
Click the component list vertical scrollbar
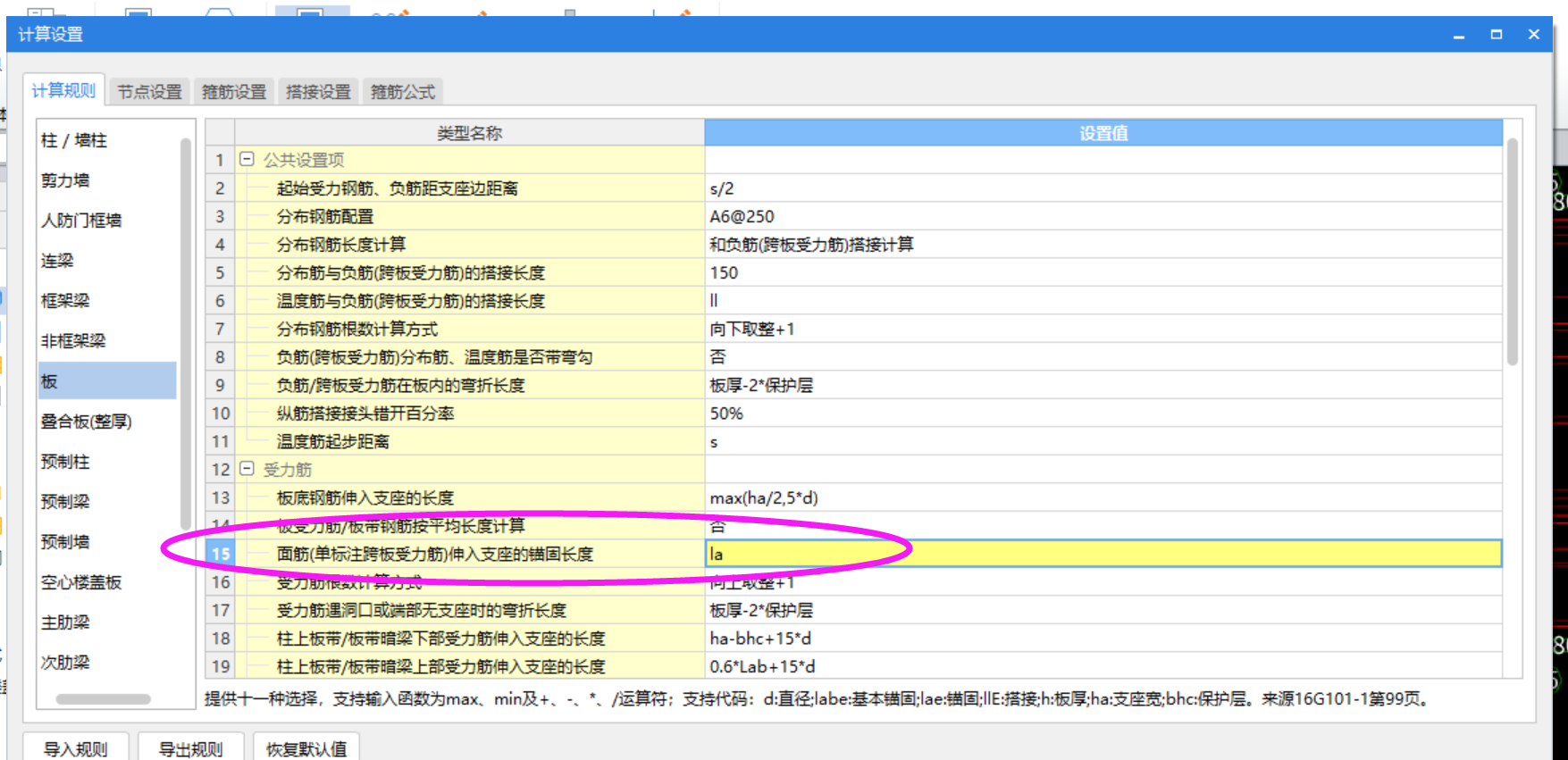point(186,335)
